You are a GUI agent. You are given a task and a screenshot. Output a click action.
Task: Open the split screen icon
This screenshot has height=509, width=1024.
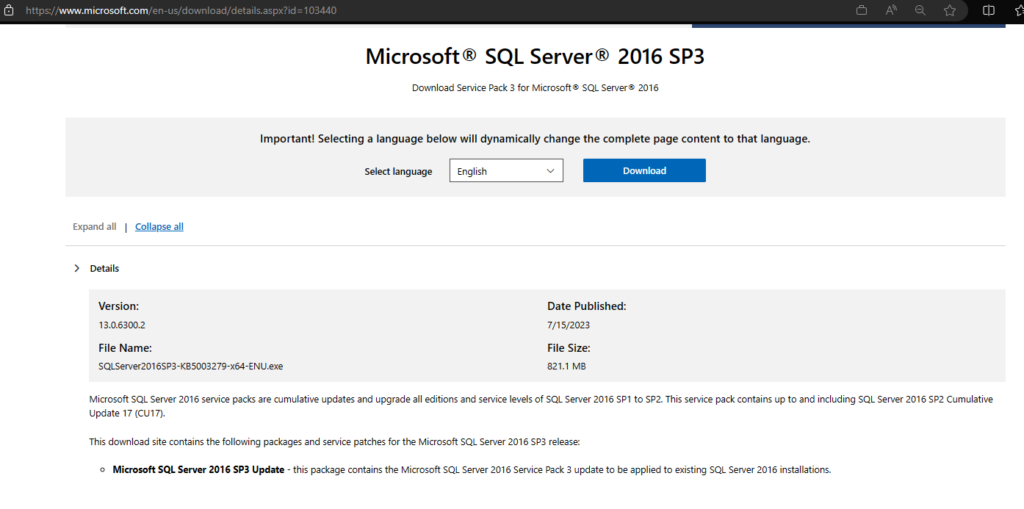pyautogui.click(x=989, y=10)
